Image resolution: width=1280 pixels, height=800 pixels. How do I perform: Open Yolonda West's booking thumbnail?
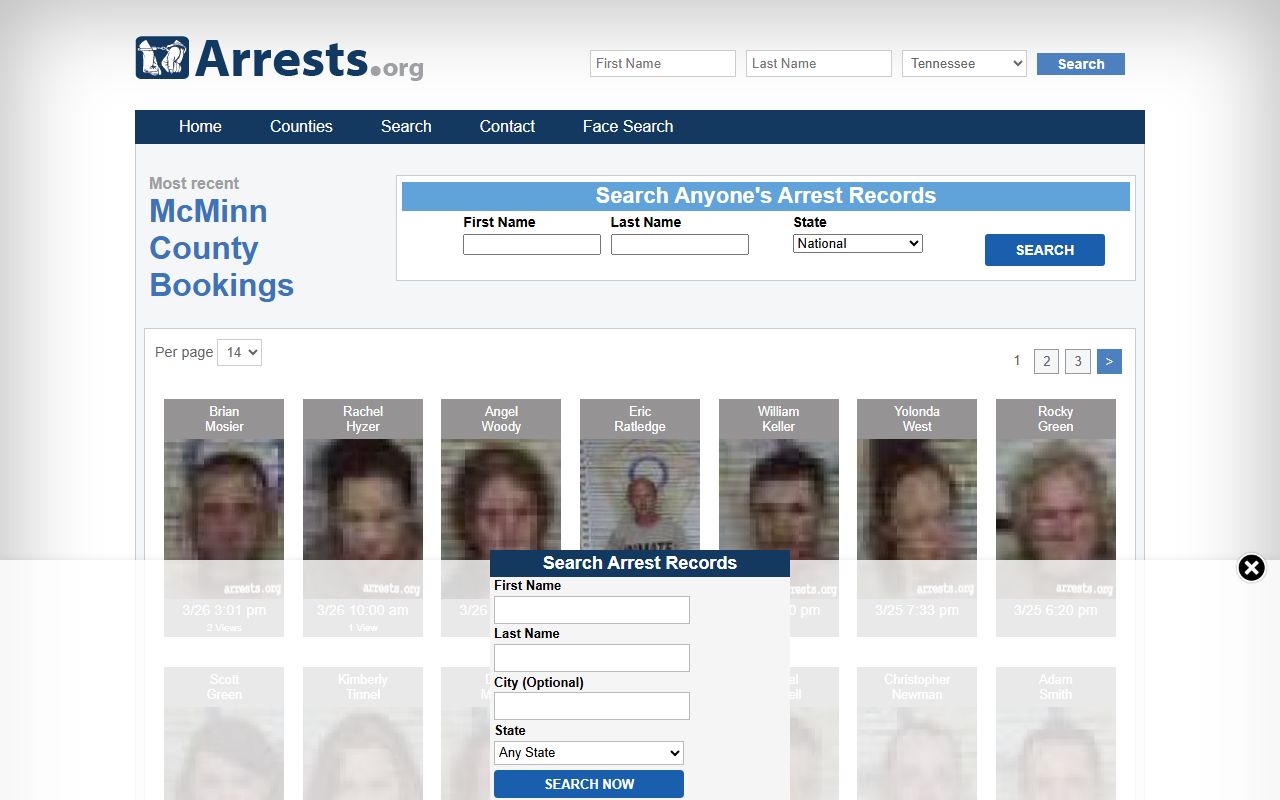(917, 518)
